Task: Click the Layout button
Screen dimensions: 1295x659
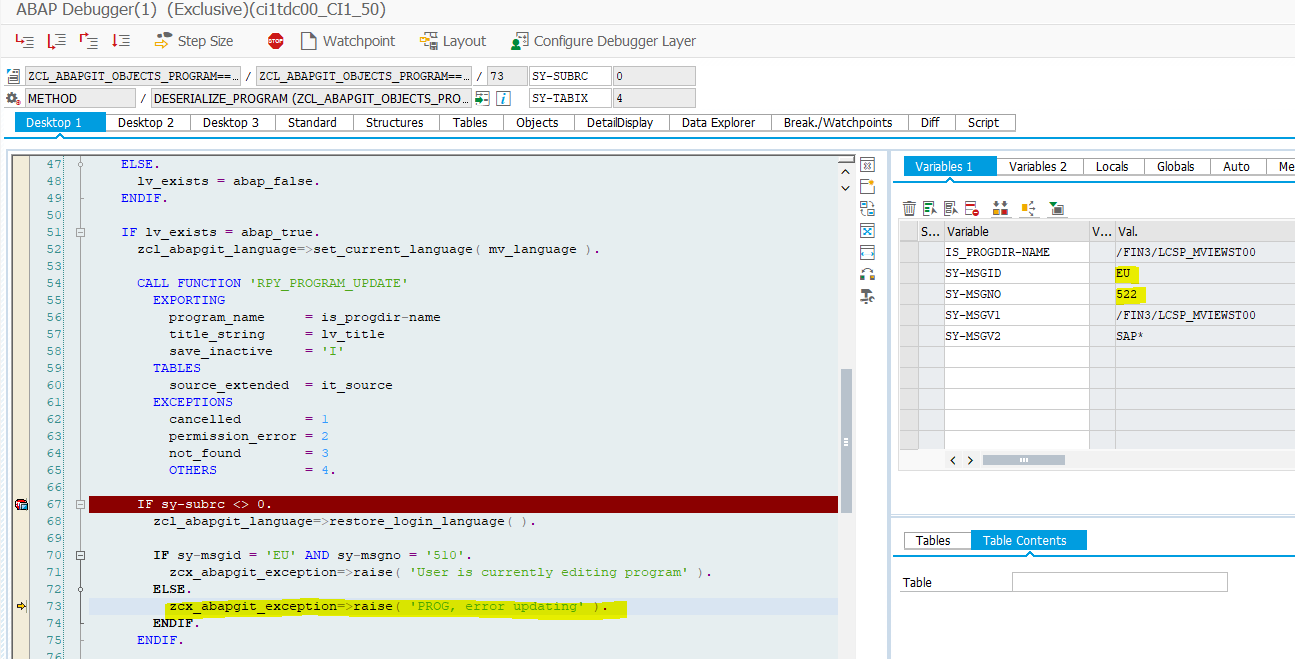Action: [x=454, y=41]
